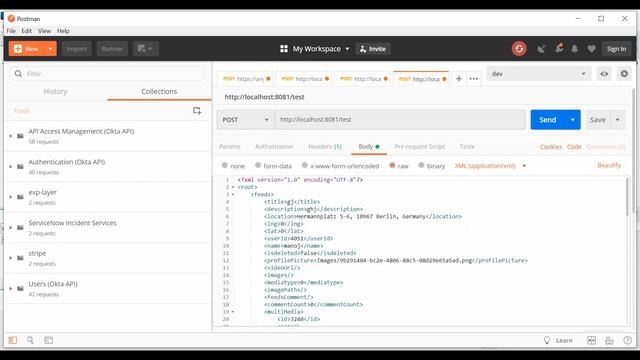This screenshot has height=360, width=640.
Task: Click the Beautify link
Action: pyautogui.click(x=609, y=165)
